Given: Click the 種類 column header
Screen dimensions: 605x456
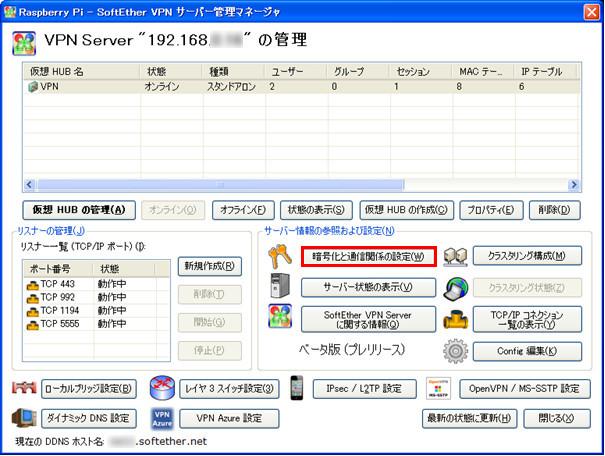Looking at the screenshot, I should pyautogui.click(x=233, y=72).
